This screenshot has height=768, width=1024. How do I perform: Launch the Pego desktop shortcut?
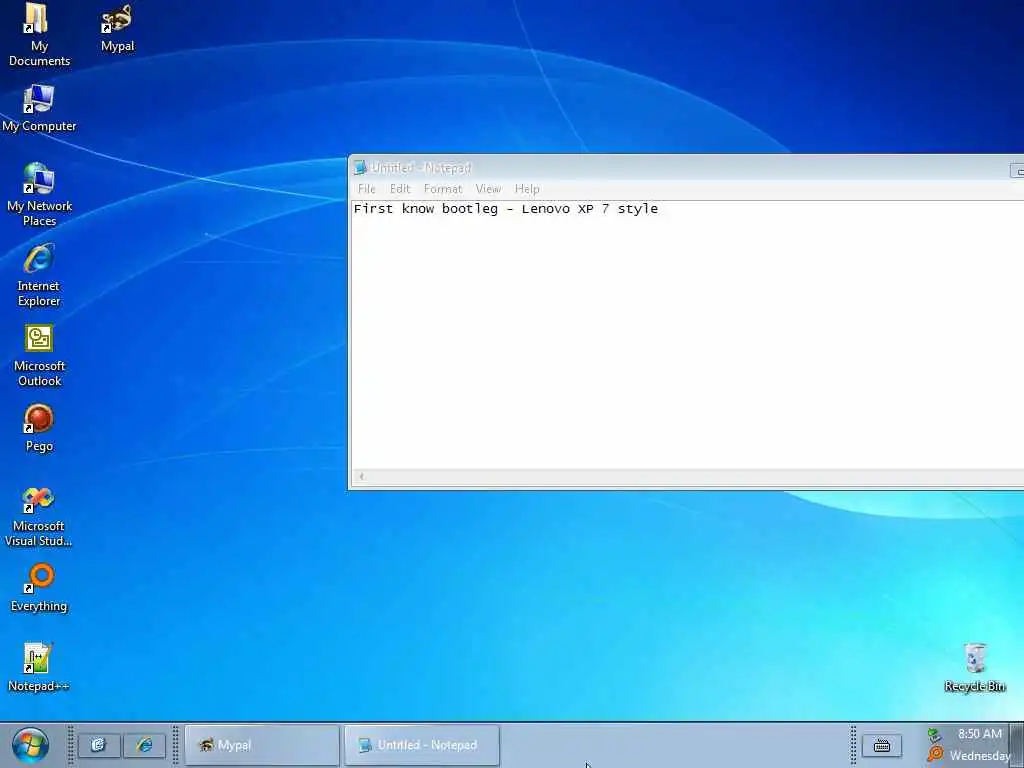(39, 428)
